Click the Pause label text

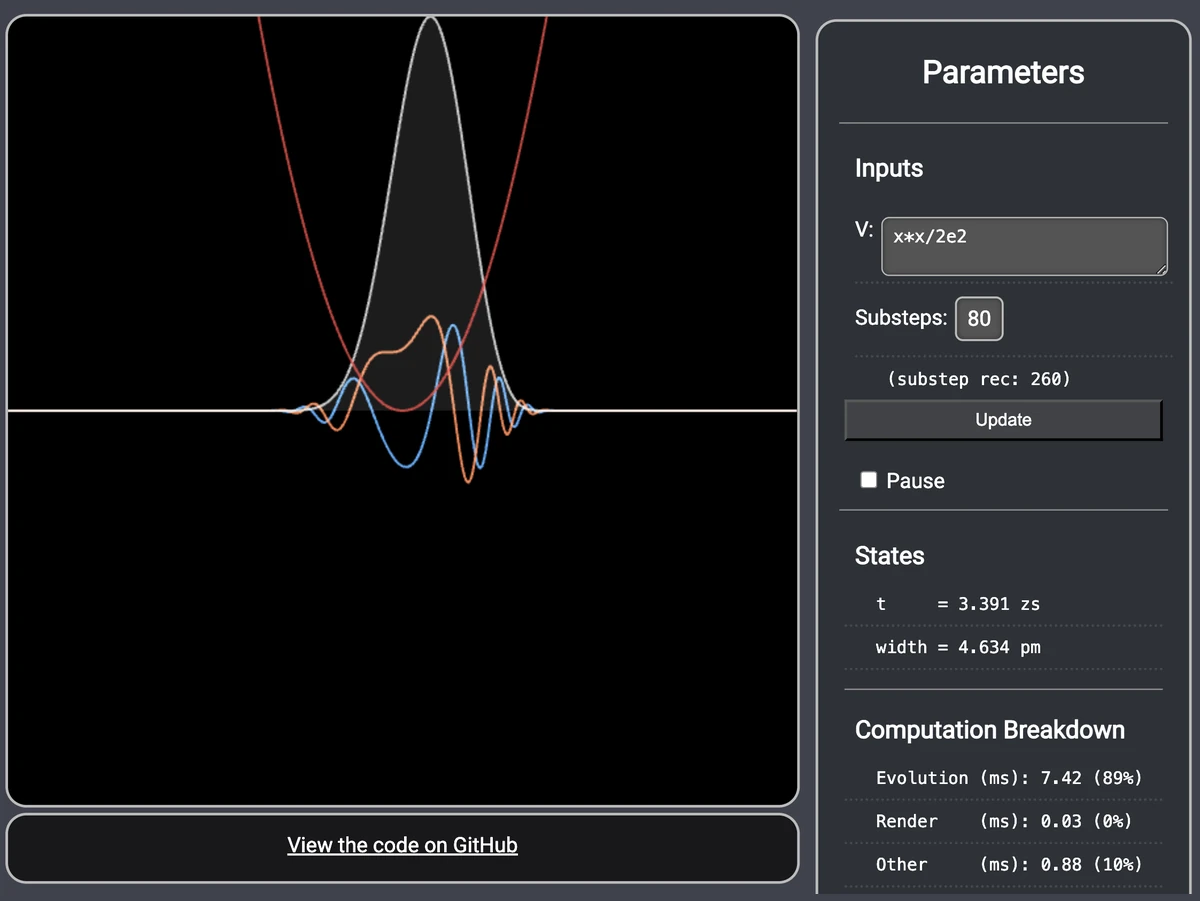(914, 481)
